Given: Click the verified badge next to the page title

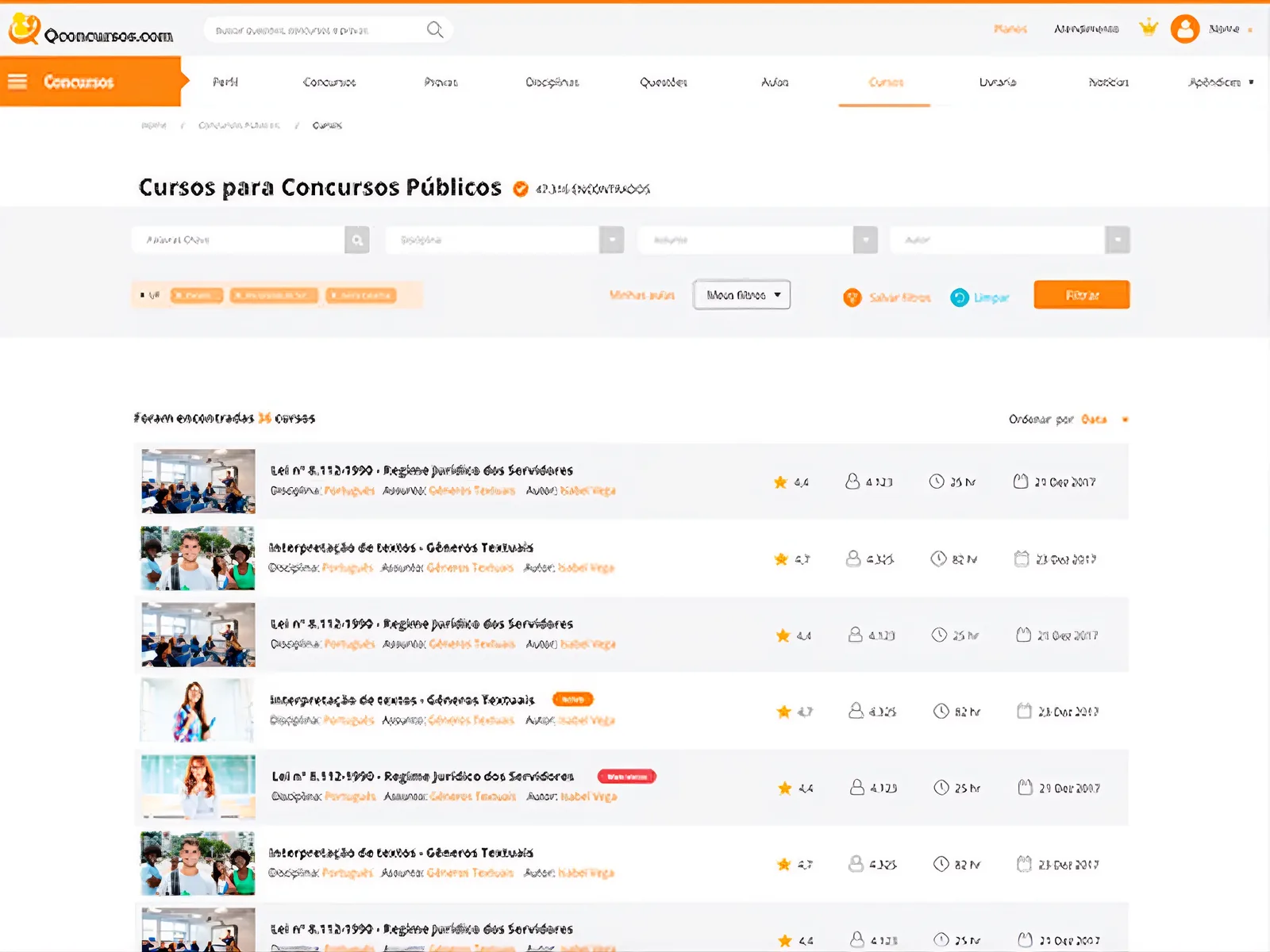Looking at the screenshot, I should [x=521, y=189].
